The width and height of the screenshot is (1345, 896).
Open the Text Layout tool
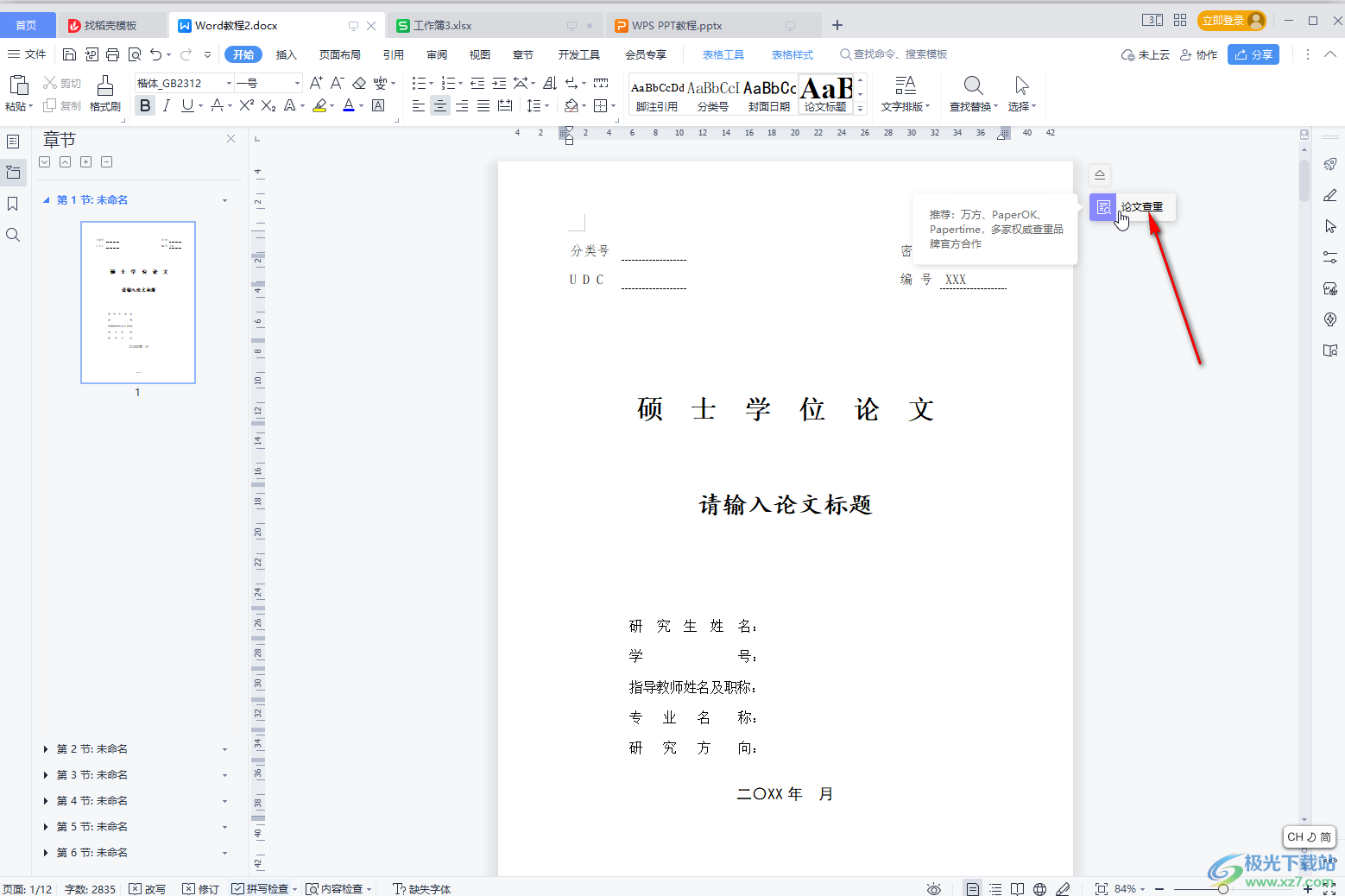coord(905,93)
